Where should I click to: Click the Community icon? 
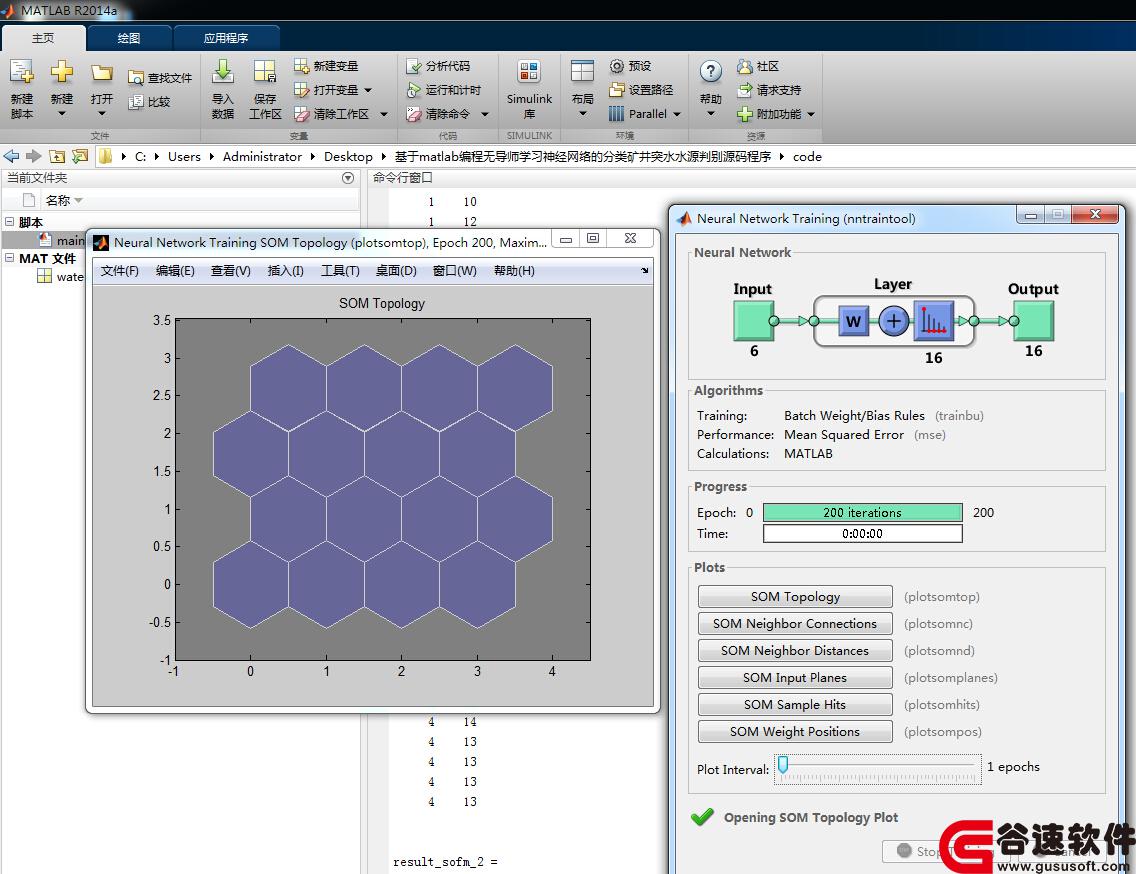tap(745, 66)
